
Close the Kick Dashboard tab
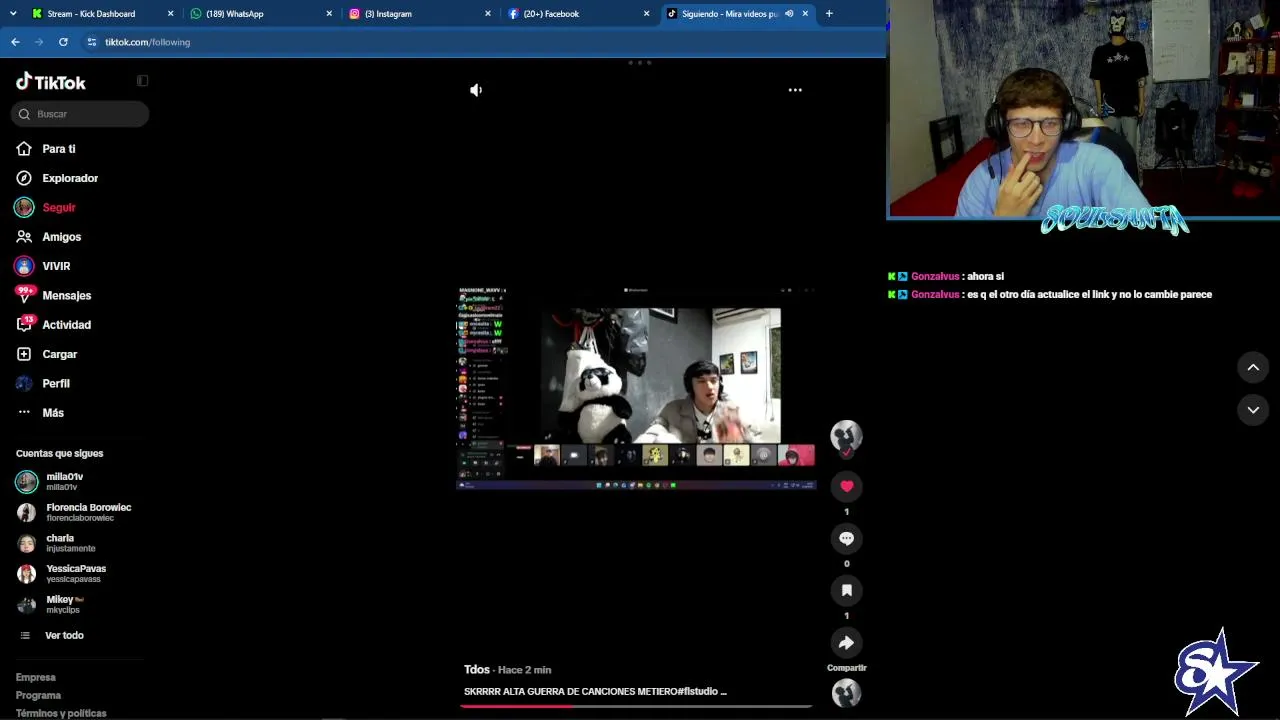click(170, 14)
